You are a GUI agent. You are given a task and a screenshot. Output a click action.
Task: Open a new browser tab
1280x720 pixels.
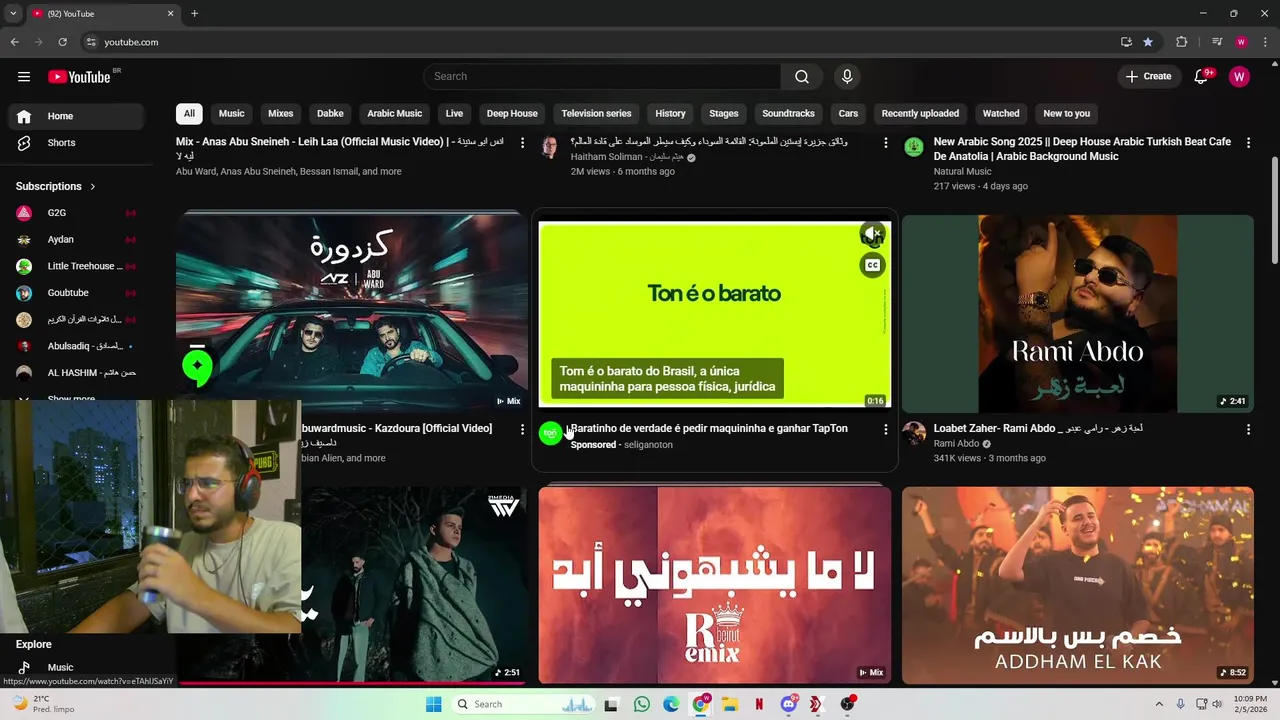coord(194,14)
